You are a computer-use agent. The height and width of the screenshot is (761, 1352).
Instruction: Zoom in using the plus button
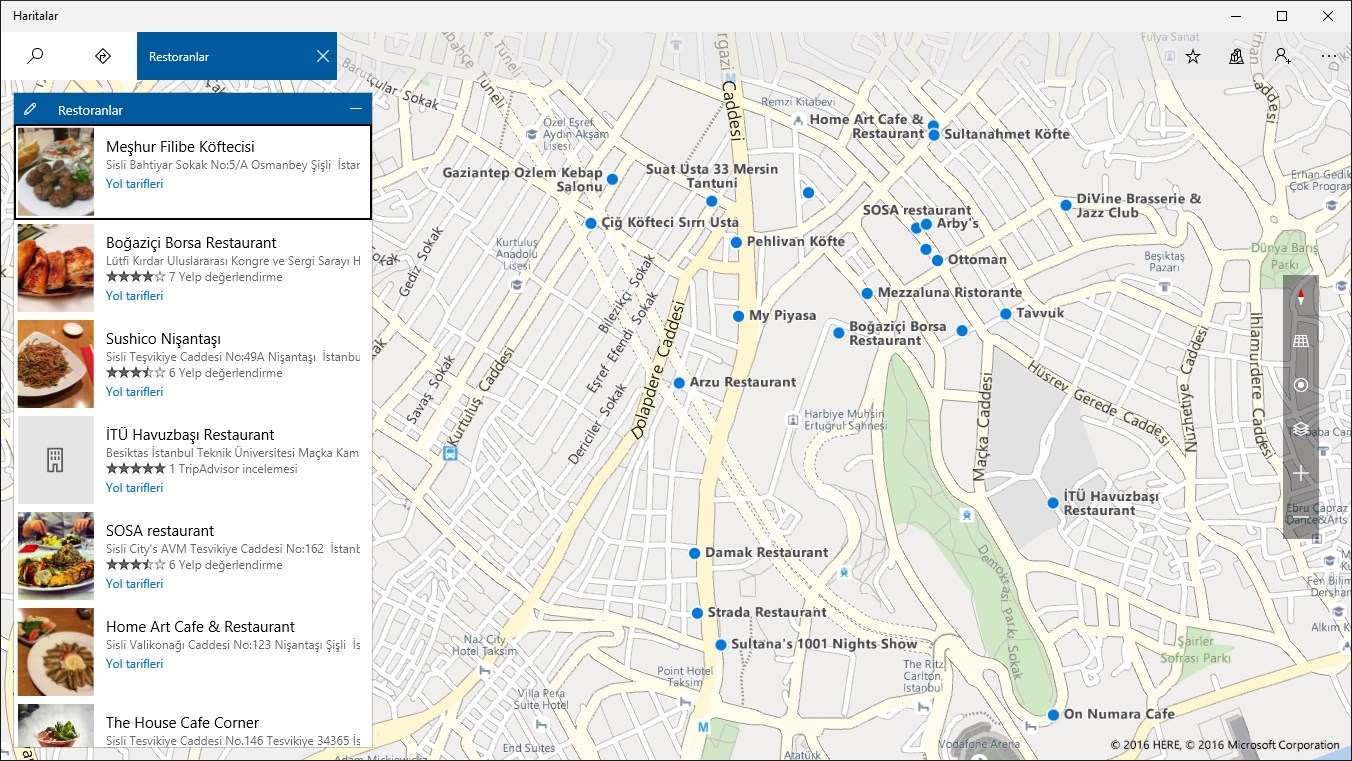1301,473
